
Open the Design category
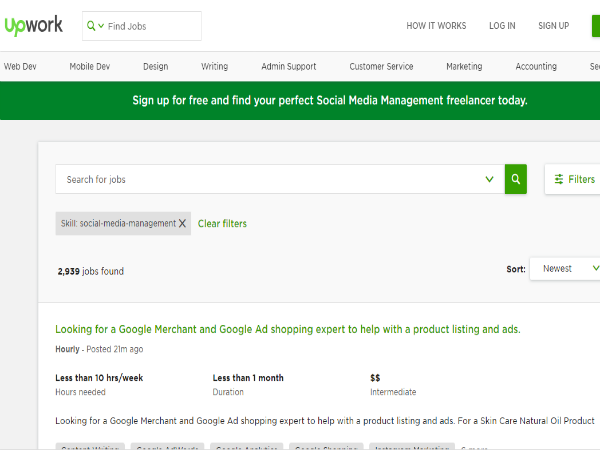tap(155, 67)
